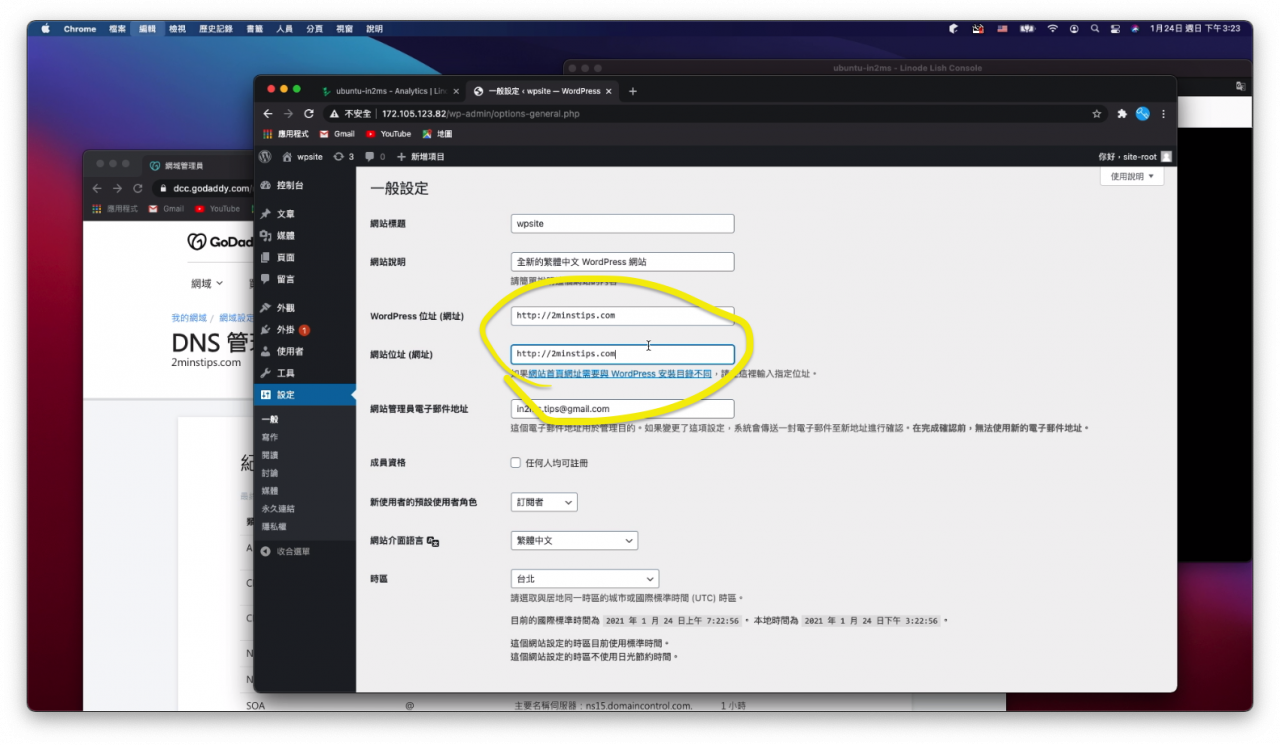Open the 隱私權 settings submenu
The width and height of the screenshot is (1280, 745).
click(273, 526)
